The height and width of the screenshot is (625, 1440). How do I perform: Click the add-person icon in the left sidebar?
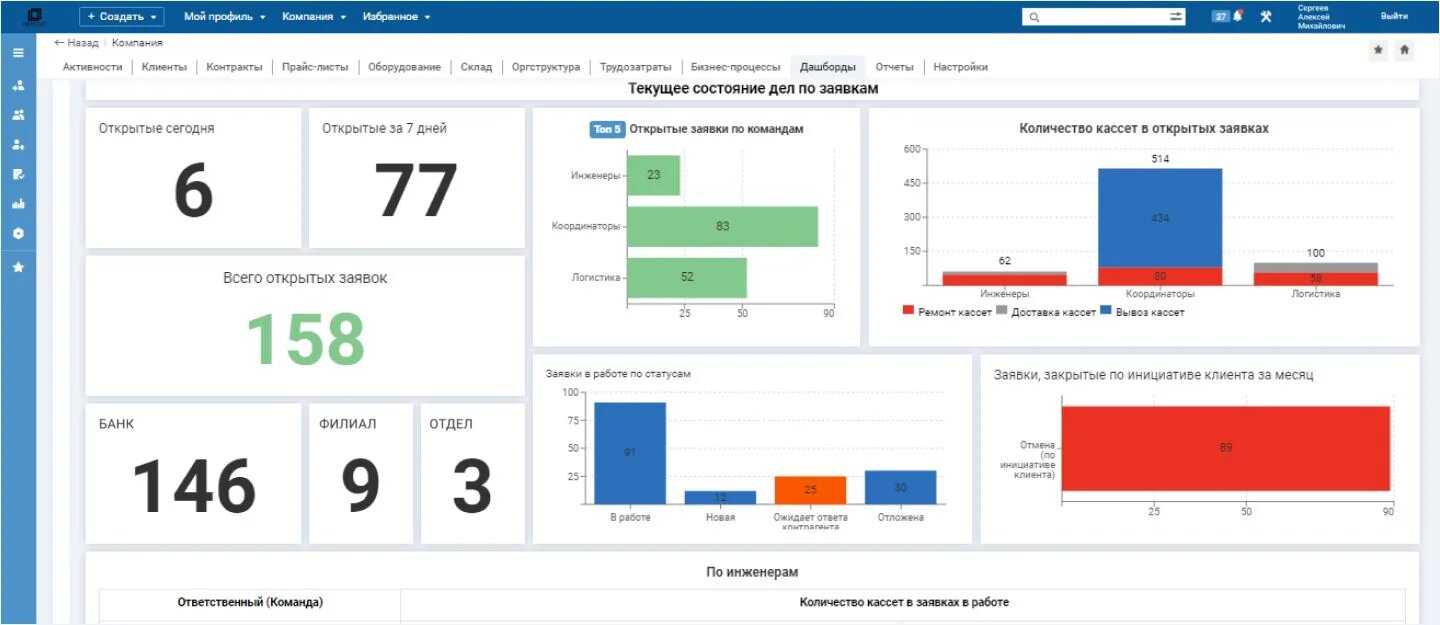click(18, 86)
